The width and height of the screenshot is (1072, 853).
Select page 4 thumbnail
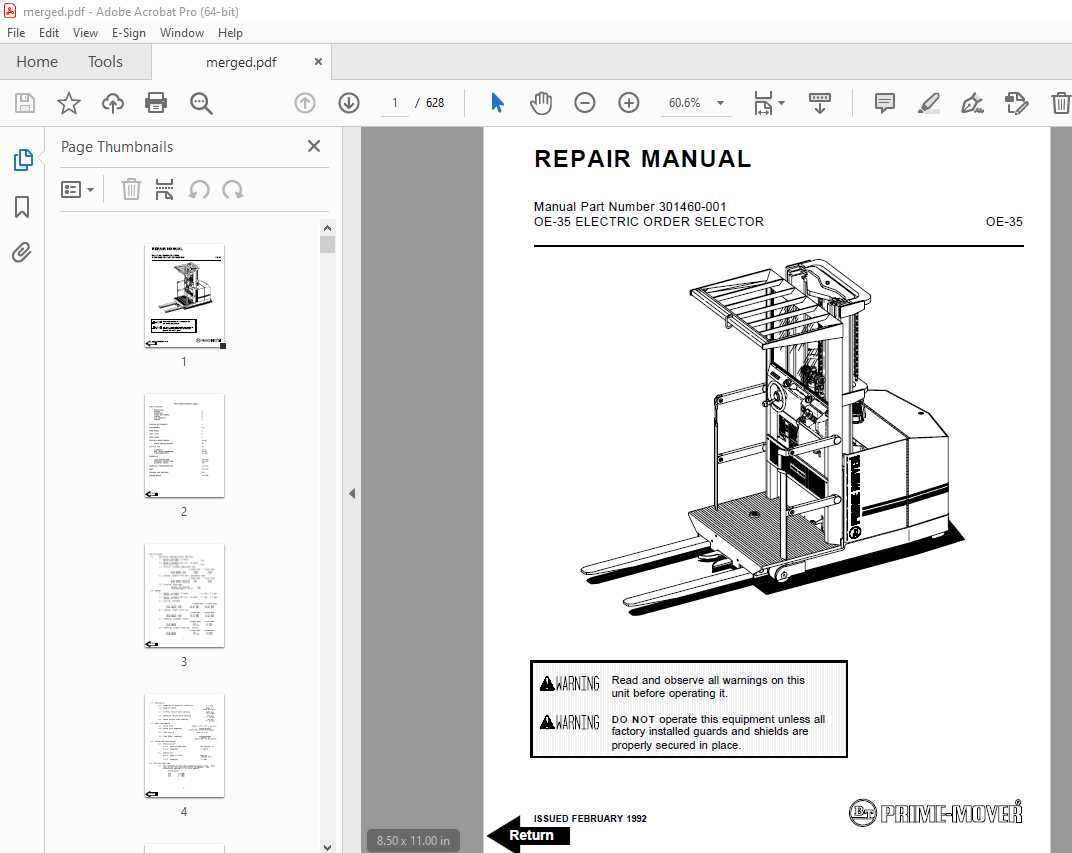[185, 746]
